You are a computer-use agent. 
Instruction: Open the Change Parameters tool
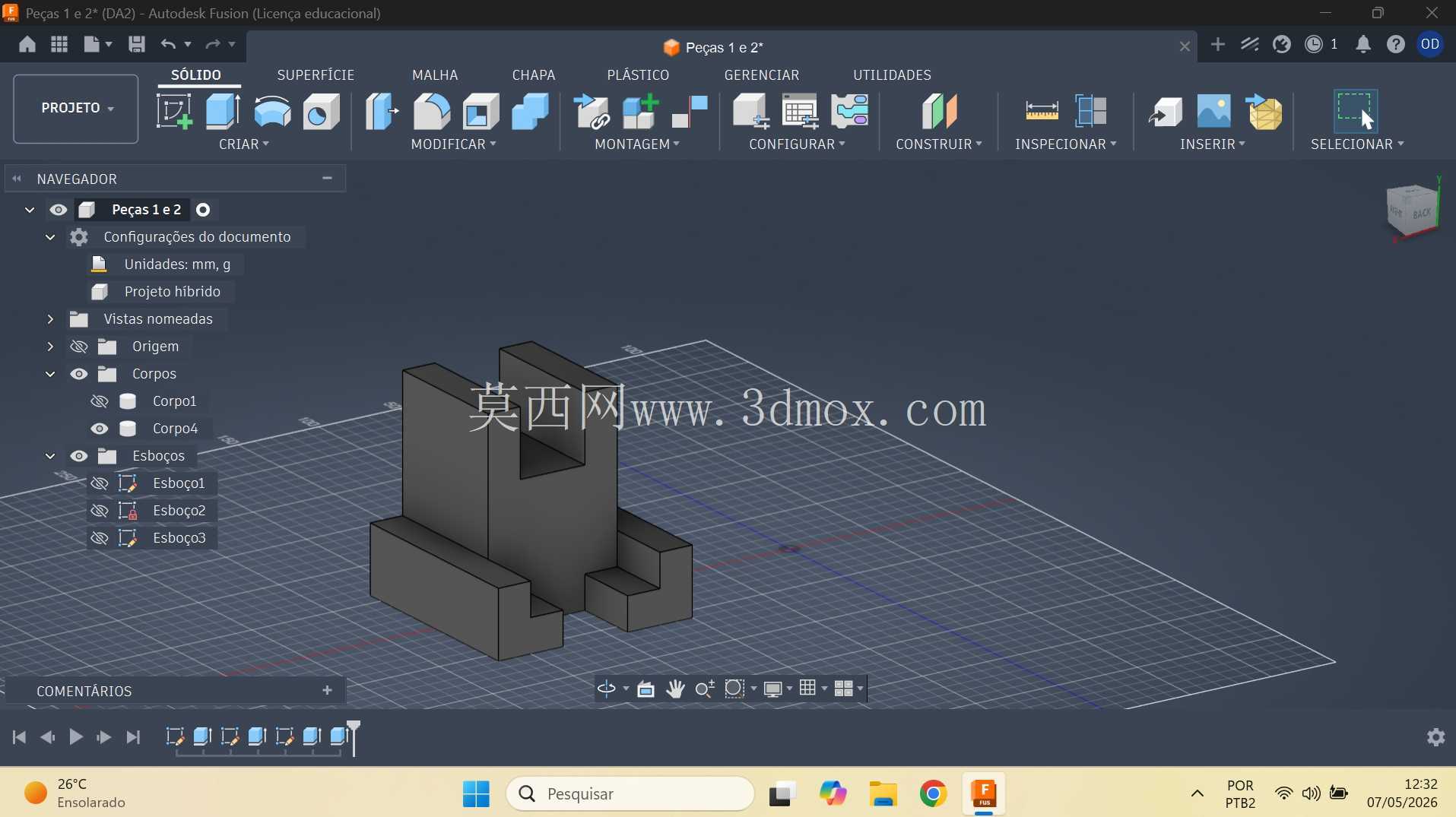750,111
